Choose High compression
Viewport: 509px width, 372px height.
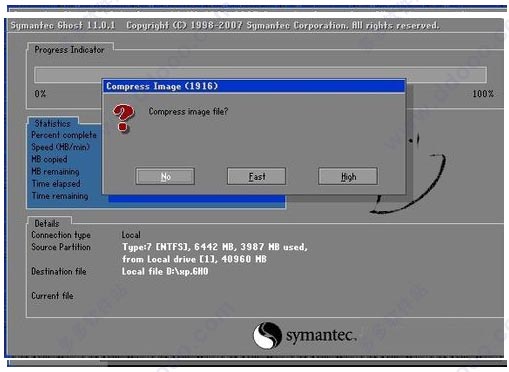tap(348, 176)
